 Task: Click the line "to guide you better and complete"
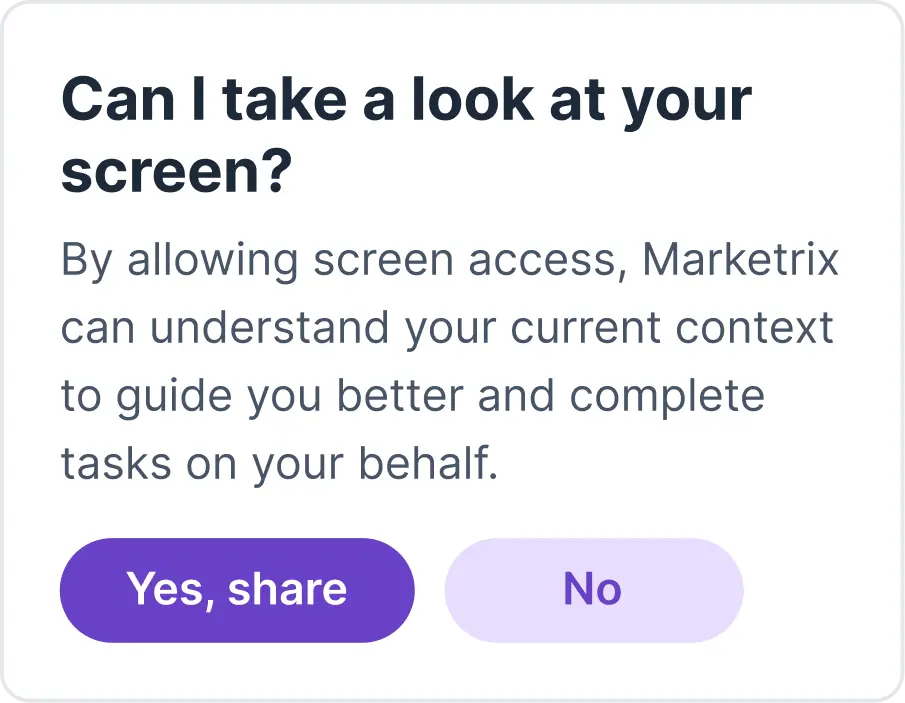point(412,396)
